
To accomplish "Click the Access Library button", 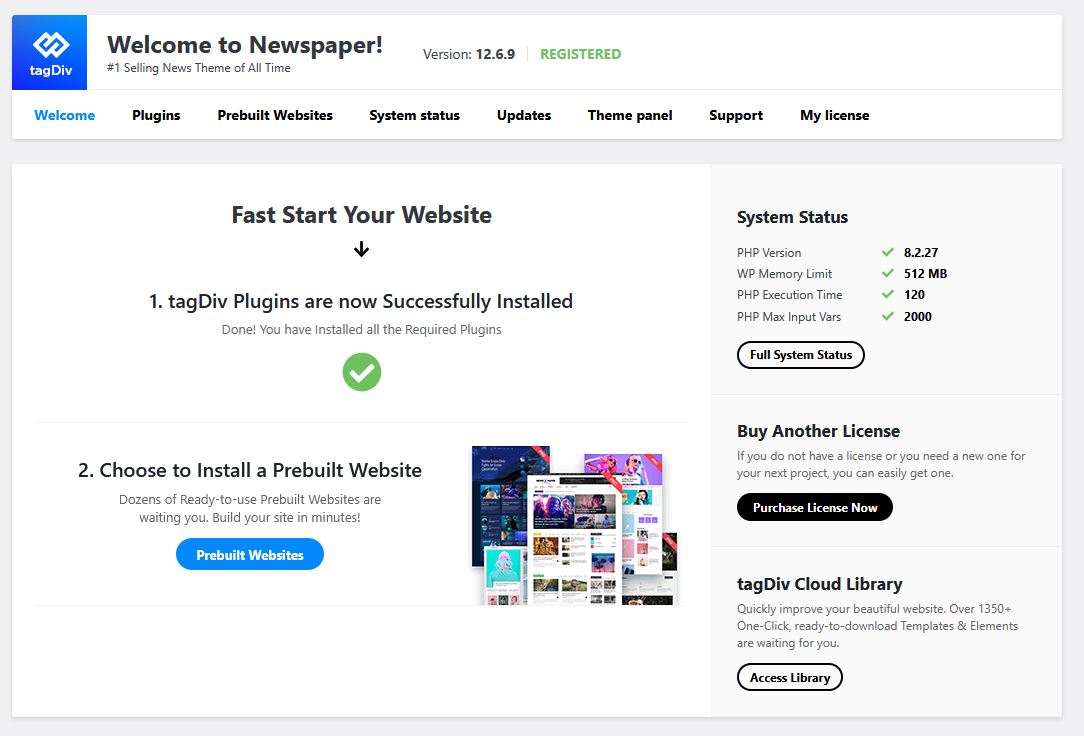I will coord(789,677).
